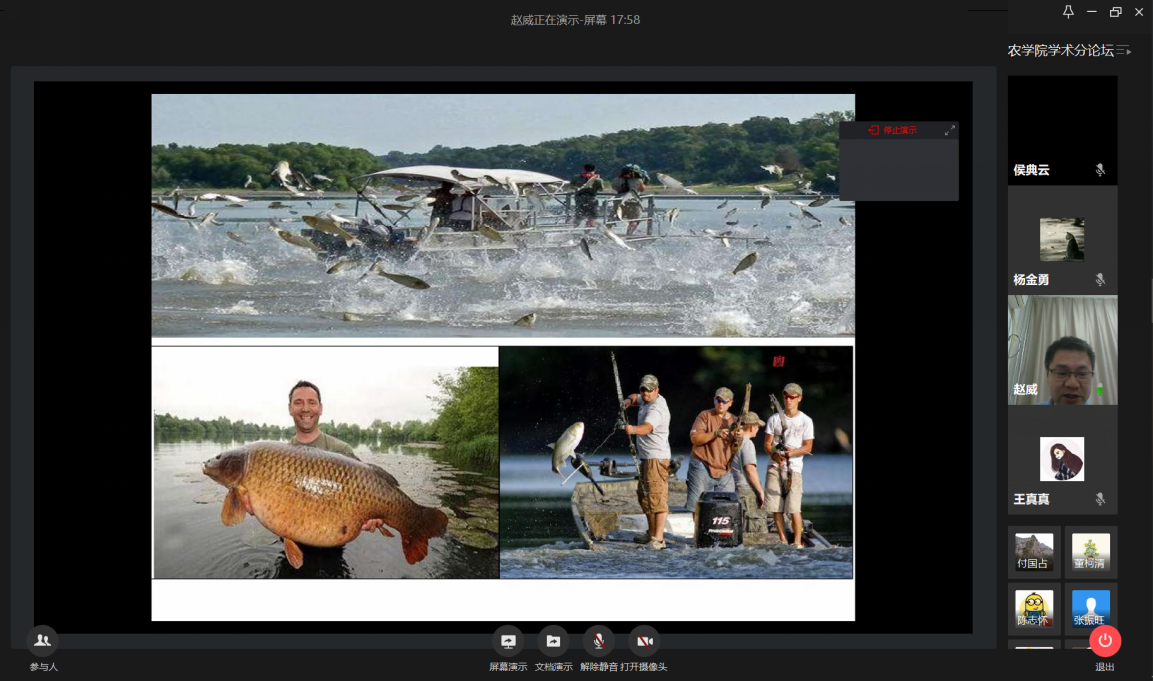Select 杨金勇's cat avatar tile
The image size is (1153, 681).
(x=1062, y=240)
